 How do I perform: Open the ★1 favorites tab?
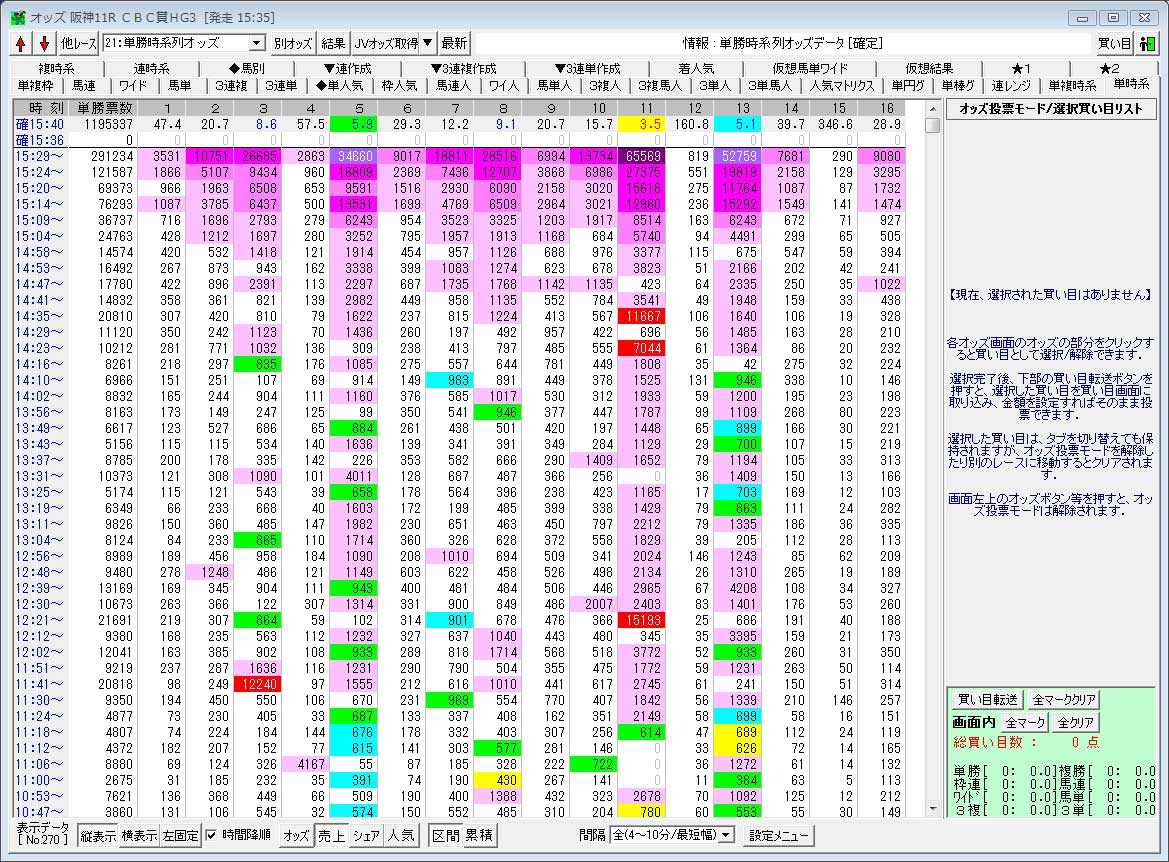(1020, 68)
